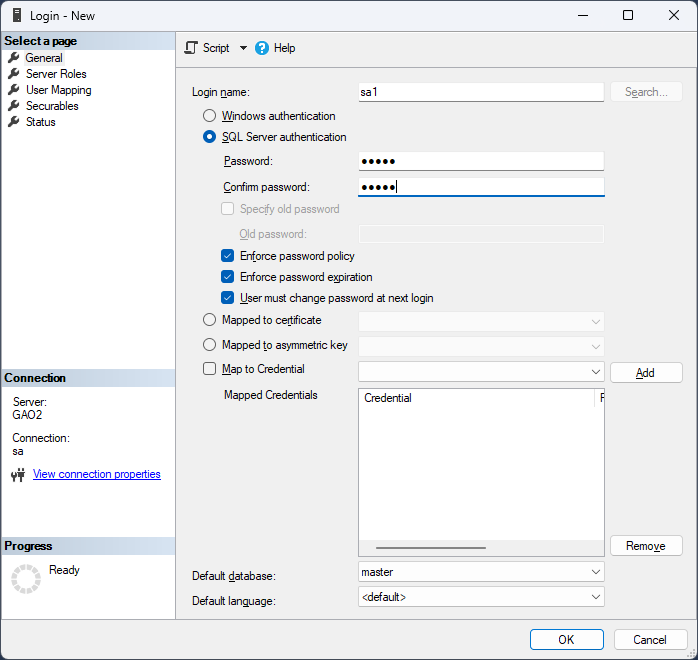The height and width of the screenshot is (660, 698).
Task: Open the General page
Action: (x=44, y=58)
